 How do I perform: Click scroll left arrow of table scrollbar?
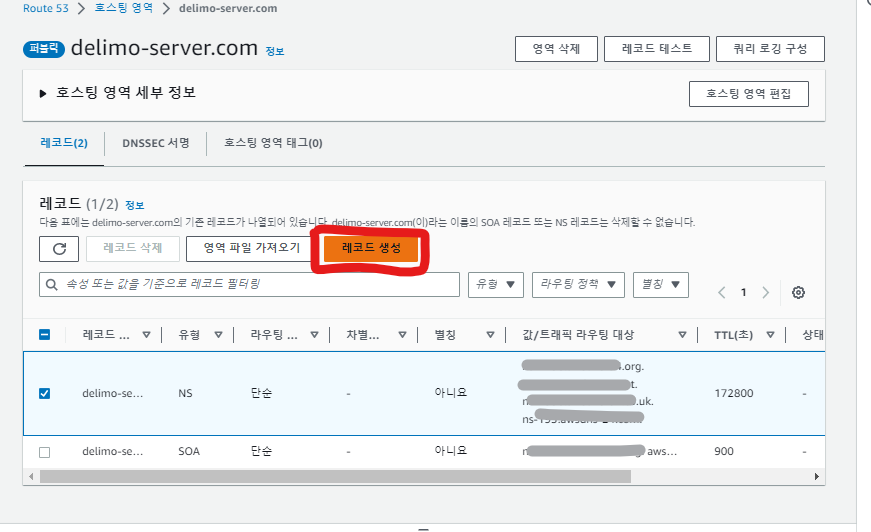coord(31,476)
